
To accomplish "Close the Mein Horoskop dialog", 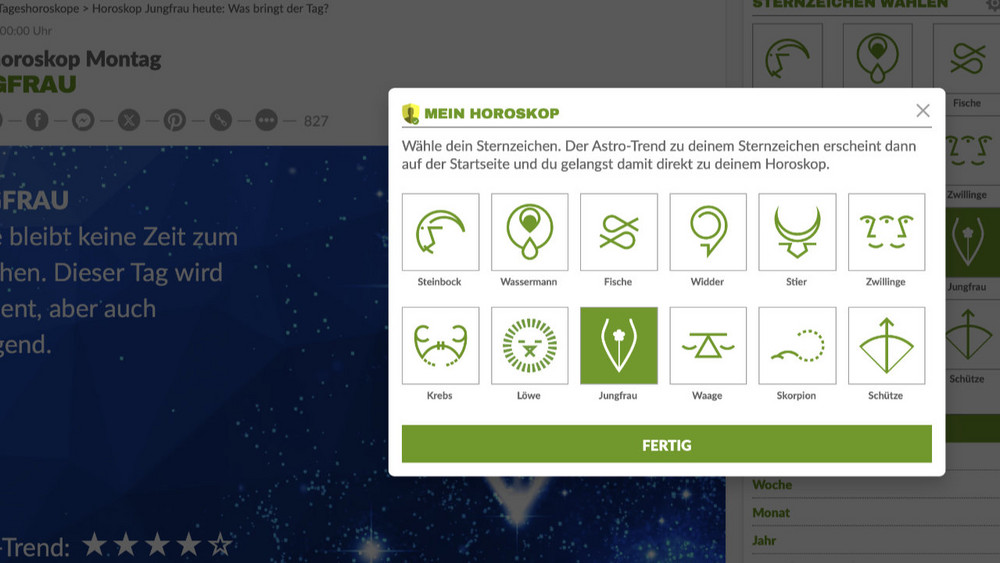I will click(x=923, y=111).
